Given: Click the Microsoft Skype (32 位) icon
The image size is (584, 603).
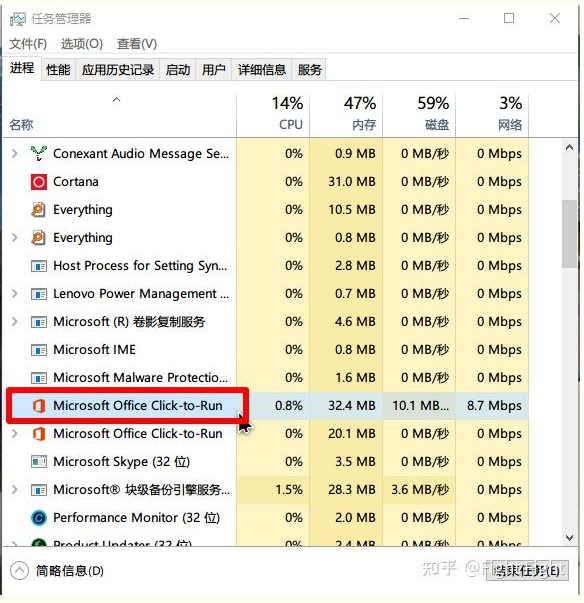Looking at the screenshot, I should [x=39, y=461].
